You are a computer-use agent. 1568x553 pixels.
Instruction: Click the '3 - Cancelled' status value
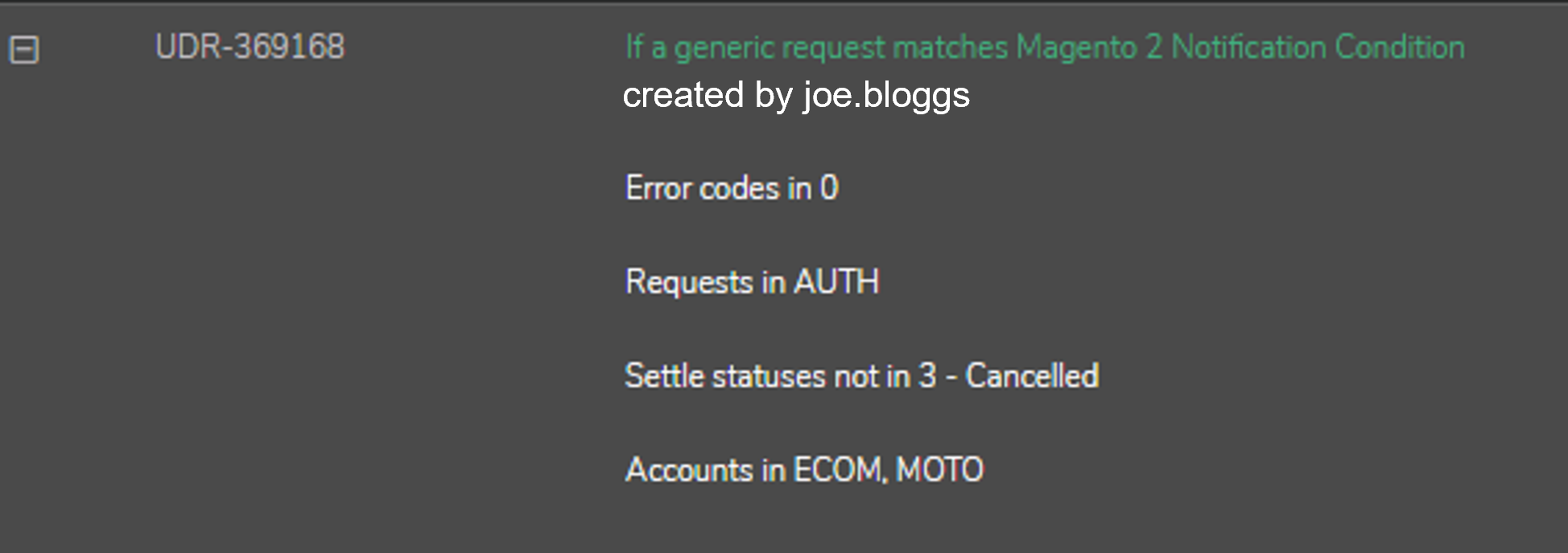tap(1009, 376)
